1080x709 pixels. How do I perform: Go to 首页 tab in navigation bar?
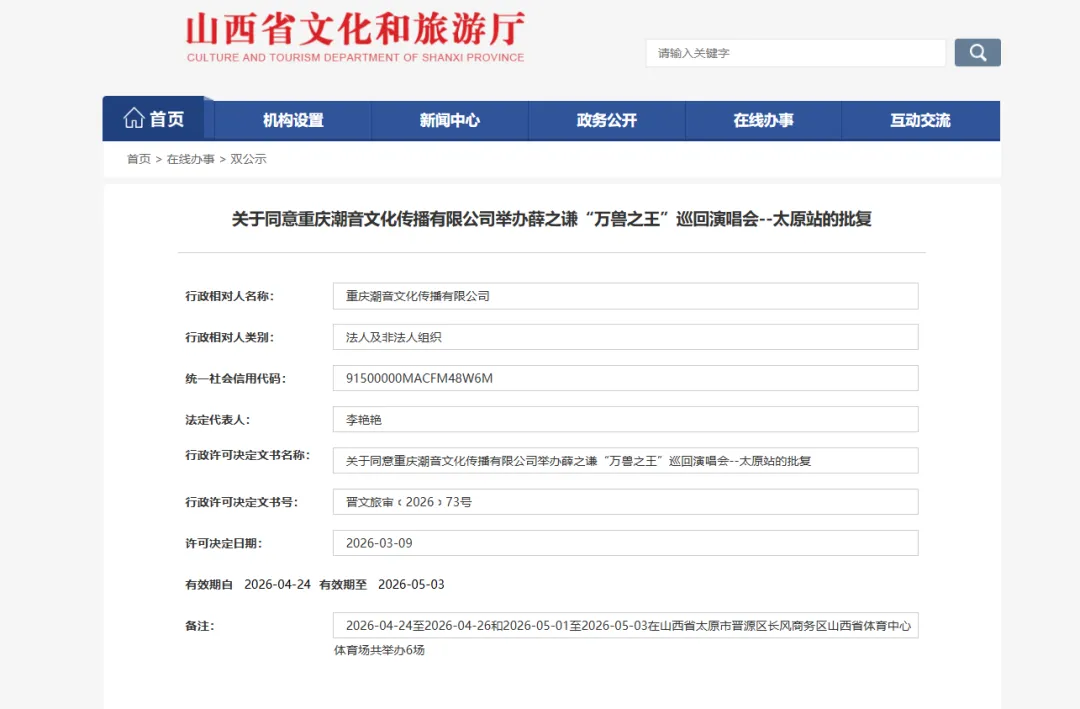pos(154,119)
